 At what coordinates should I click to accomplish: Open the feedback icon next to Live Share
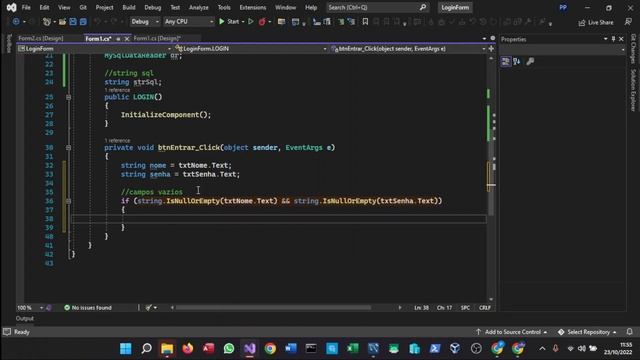[x=628, y=22]
